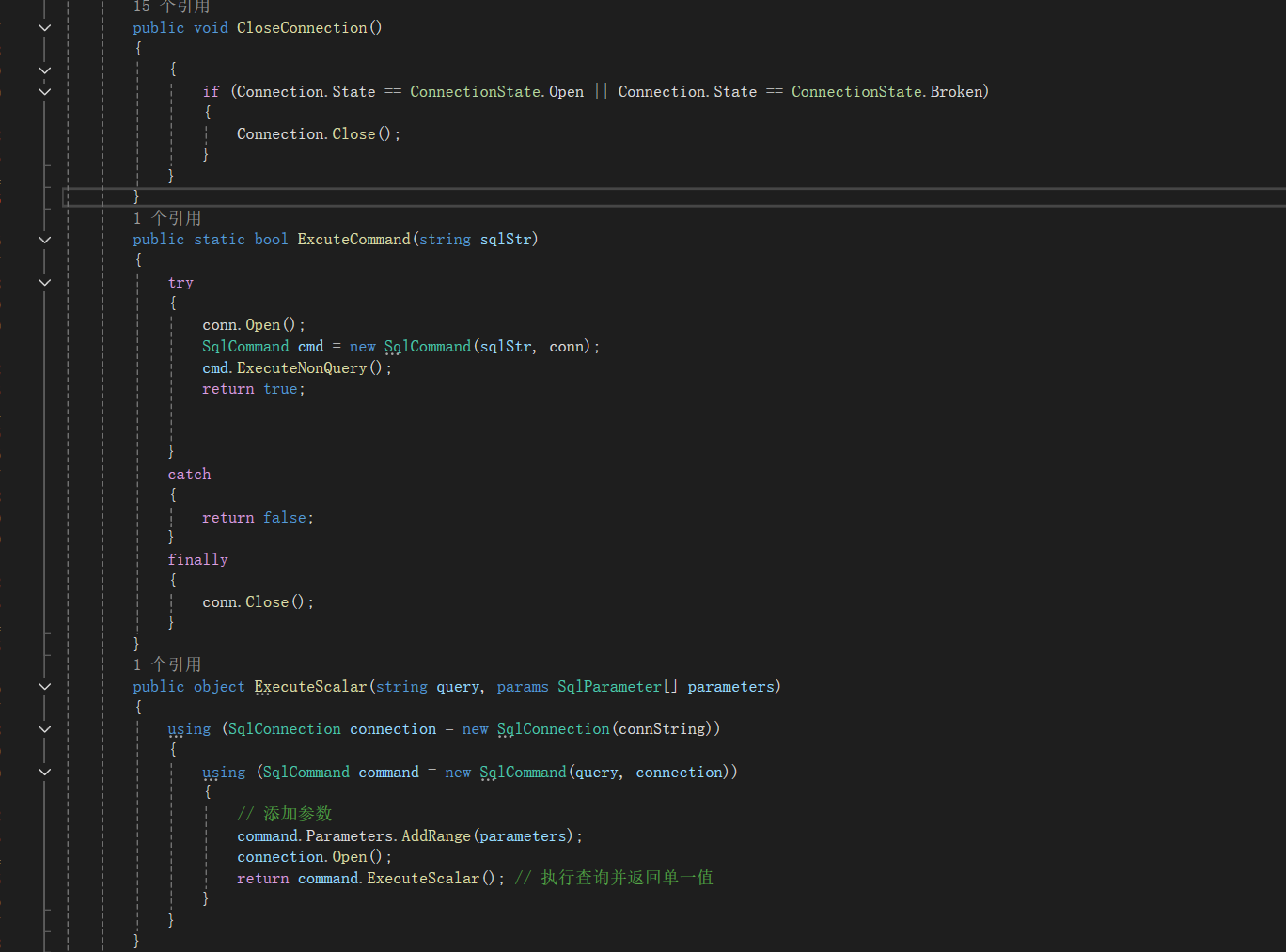Click the CloseConnection method name
Image resolution: width=1286 pixels, height=952 pixels.
(x=302, y=28)
